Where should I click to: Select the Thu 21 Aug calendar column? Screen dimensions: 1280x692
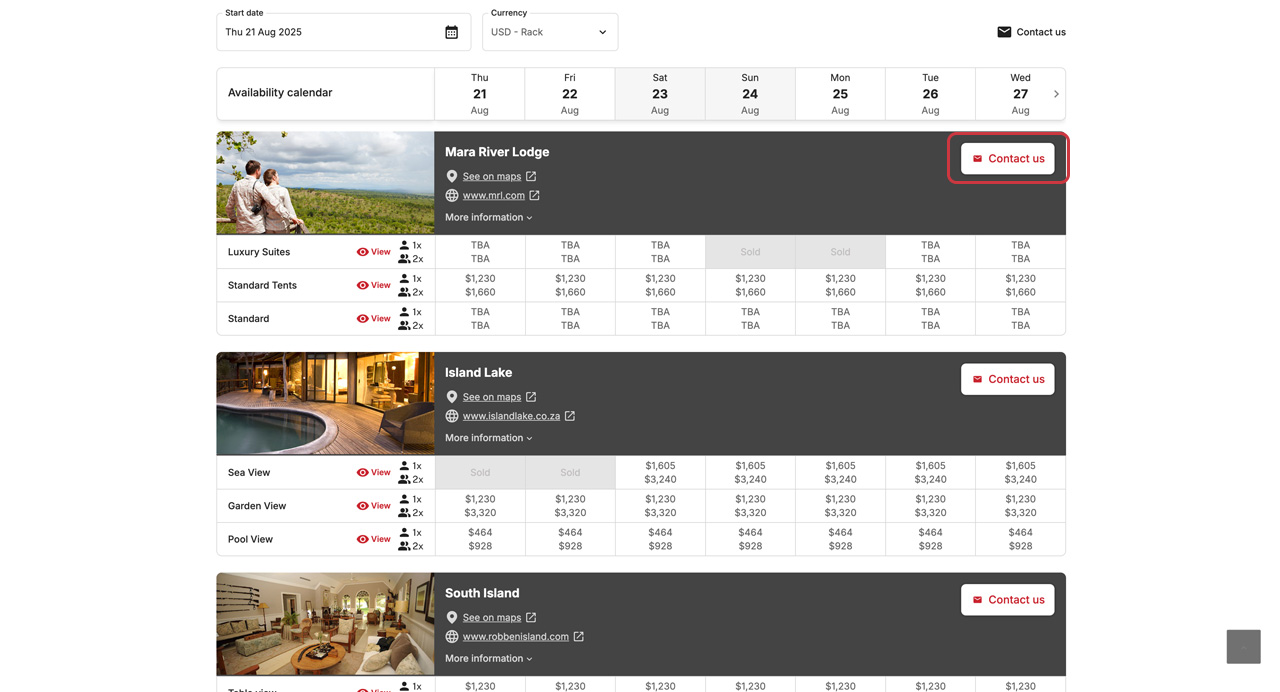(480, 94)
